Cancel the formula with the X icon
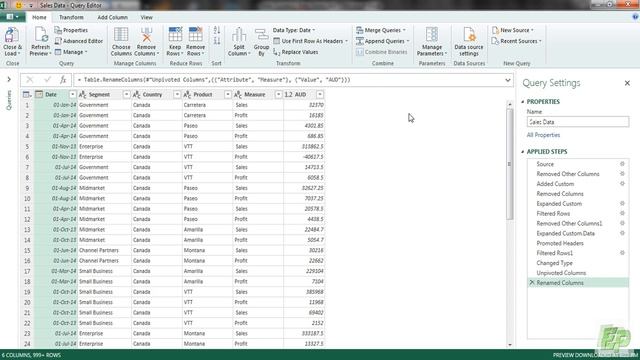 [29, 80]
